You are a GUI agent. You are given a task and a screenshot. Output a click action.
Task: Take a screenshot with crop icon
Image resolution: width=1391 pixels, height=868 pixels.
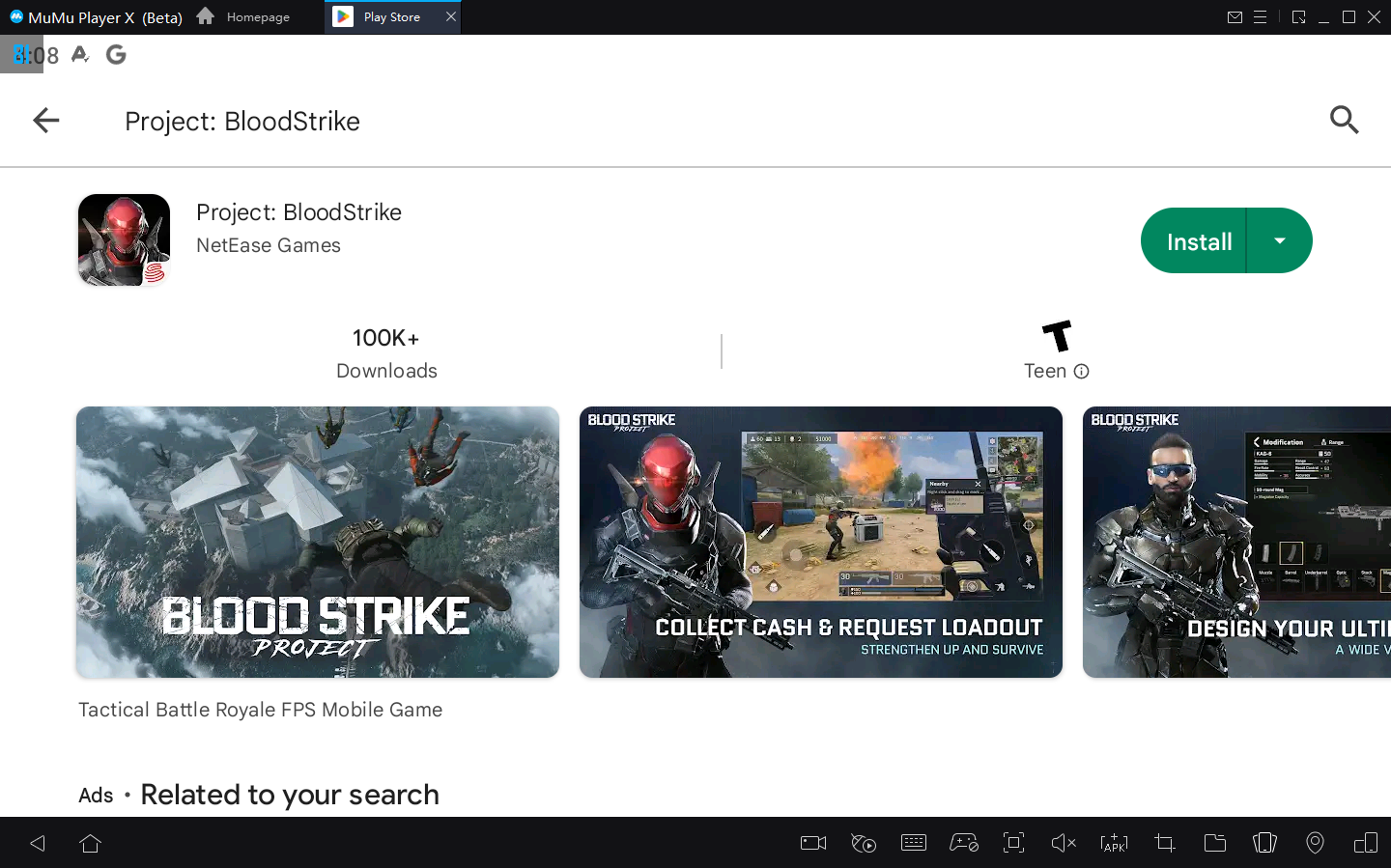click(x=1165, y=843)
